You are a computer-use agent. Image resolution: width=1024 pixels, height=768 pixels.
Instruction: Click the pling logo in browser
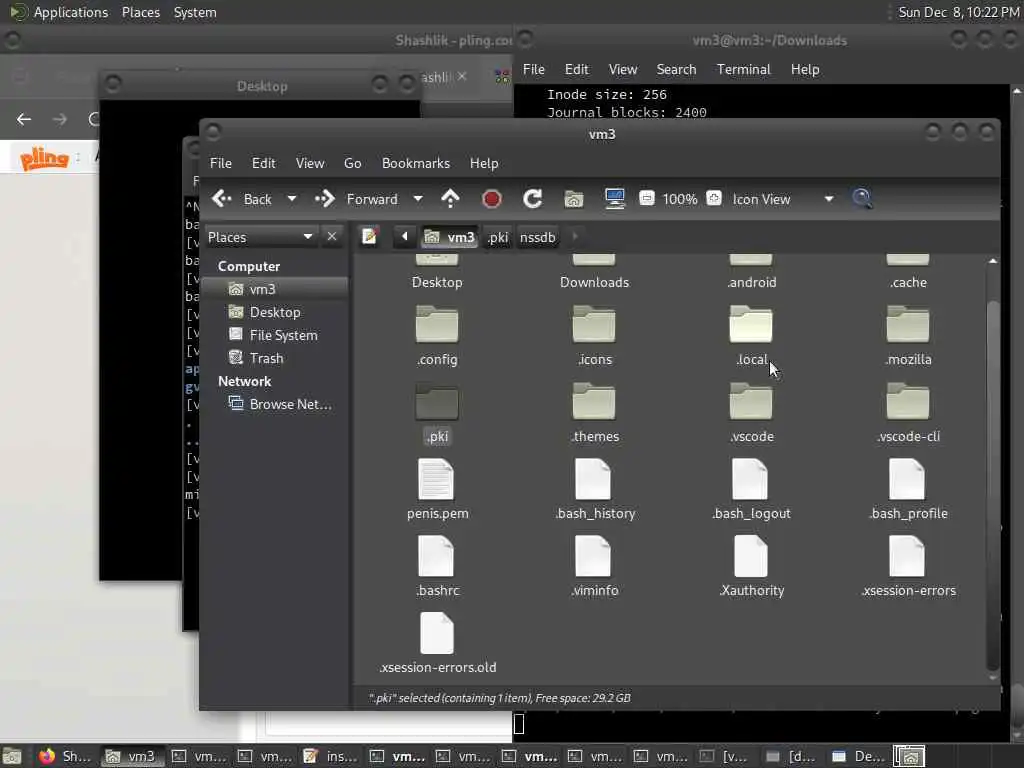coord(44,158)
